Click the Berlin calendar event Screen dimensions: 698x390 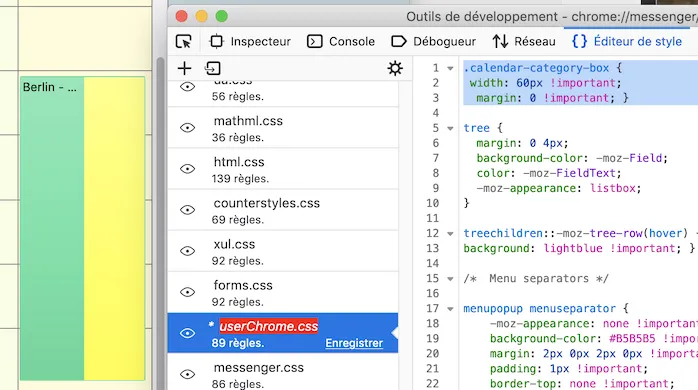pos(52,228)
